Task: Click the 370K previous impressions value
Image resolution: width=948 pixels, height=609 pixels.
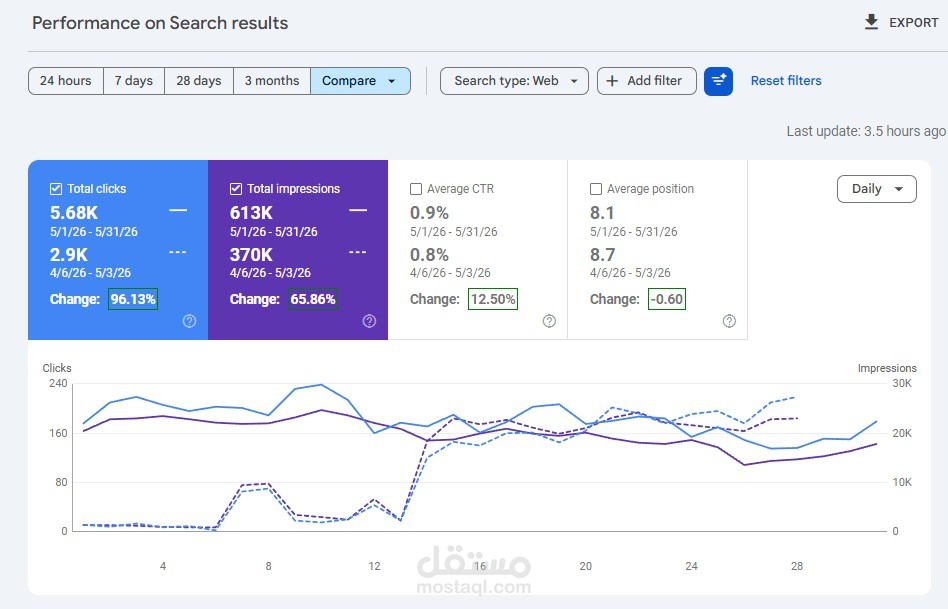Action: (x=251, y=255)
